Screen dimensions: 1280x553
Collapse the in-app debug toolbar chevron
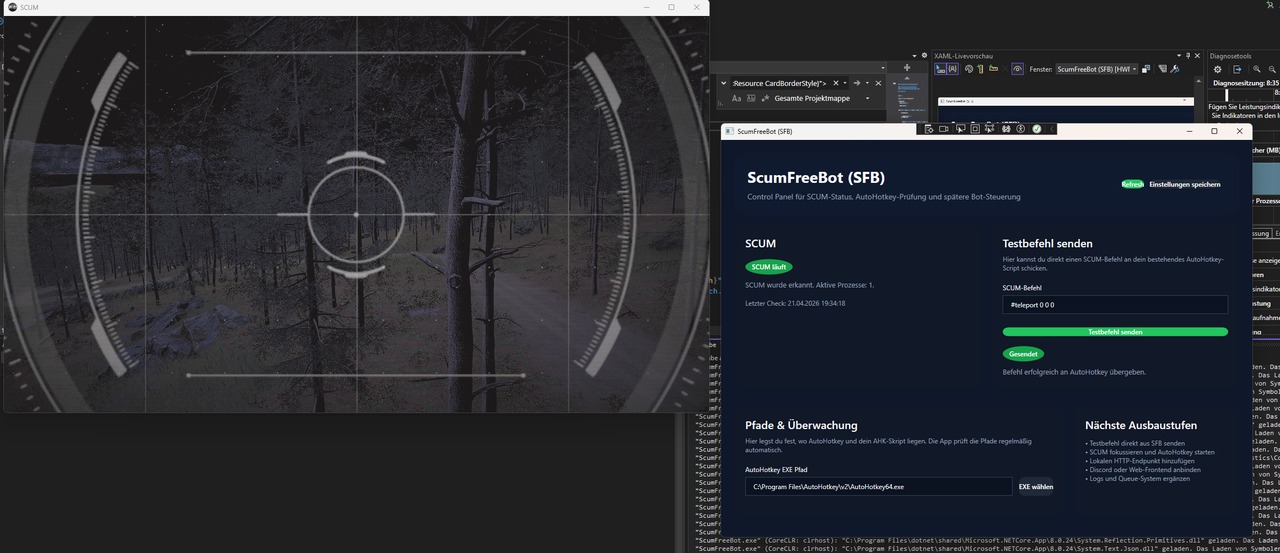[x=1052, y=129]
